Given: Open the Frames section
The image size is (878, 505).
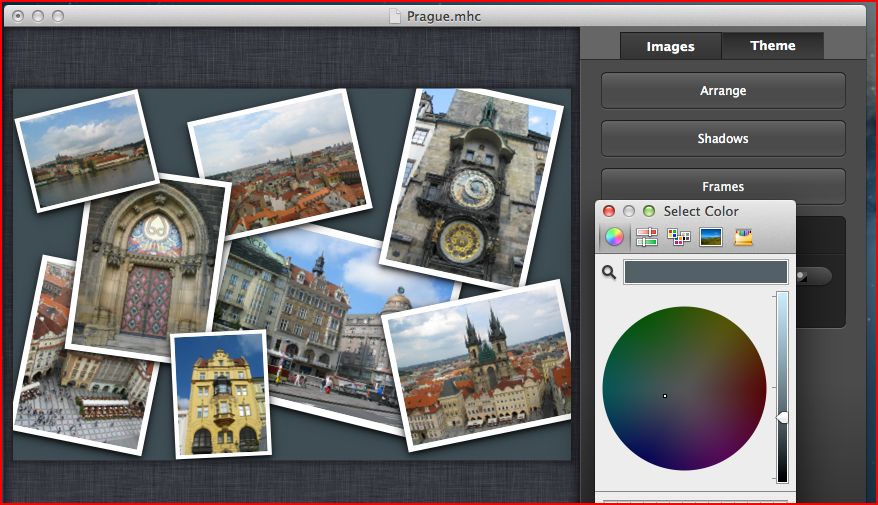Looking at the screenshot, I should pos(723,185).
